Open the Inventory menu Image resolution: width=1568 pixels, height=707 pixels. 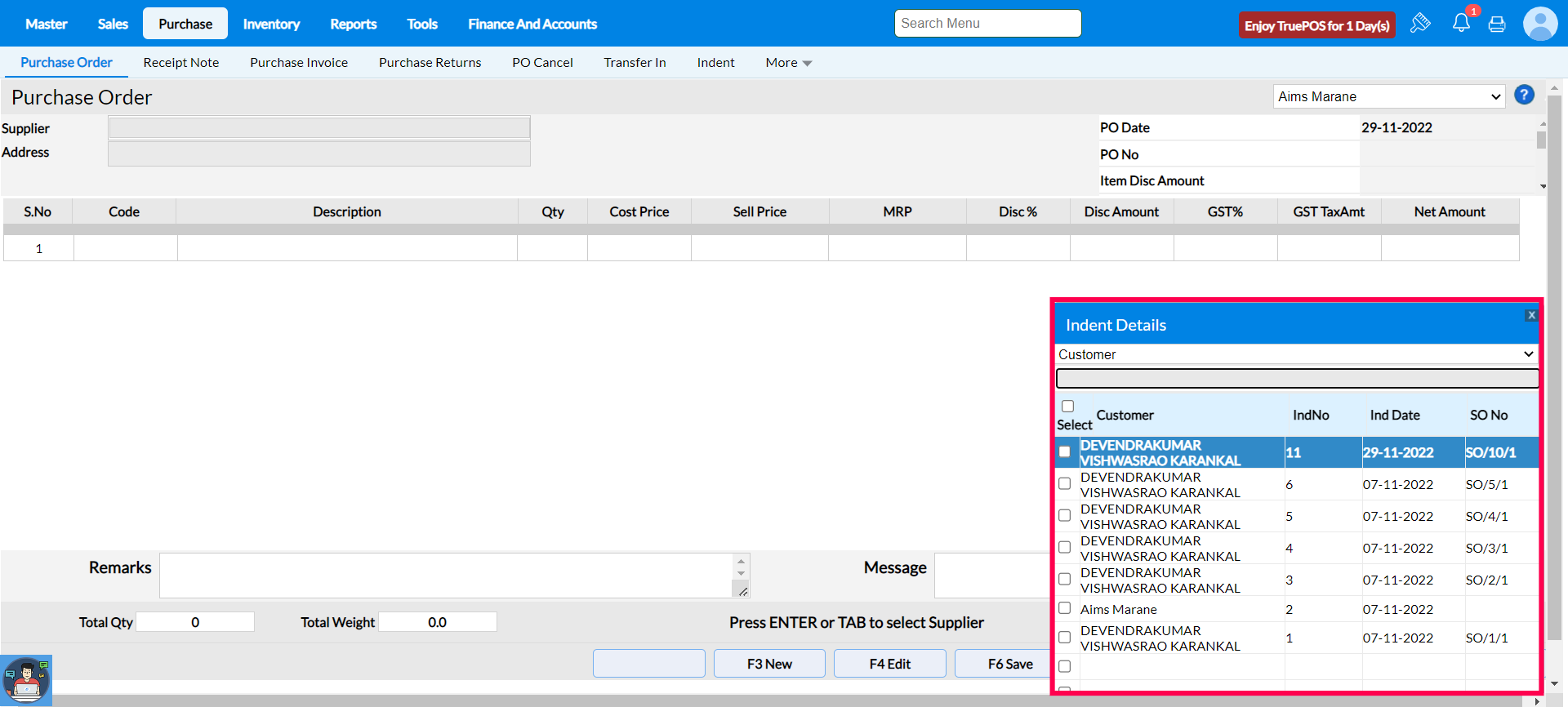click(x=271, y=24)
